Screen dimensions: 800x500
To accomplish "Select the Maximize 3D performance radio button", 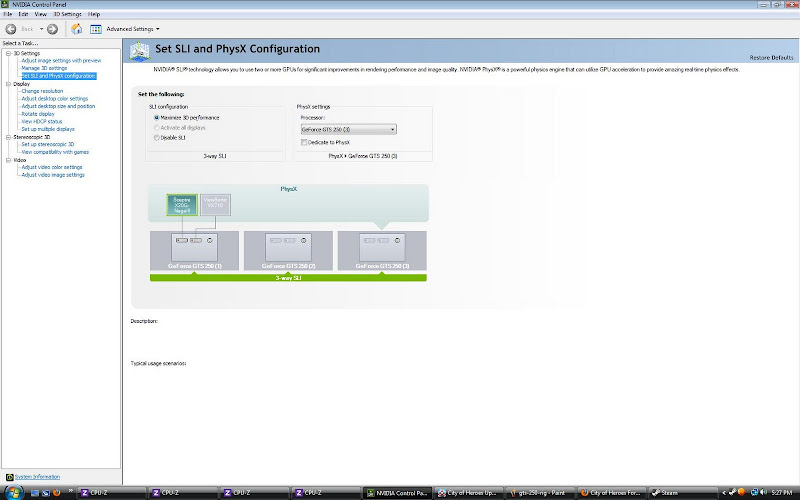I will [157, 117].
